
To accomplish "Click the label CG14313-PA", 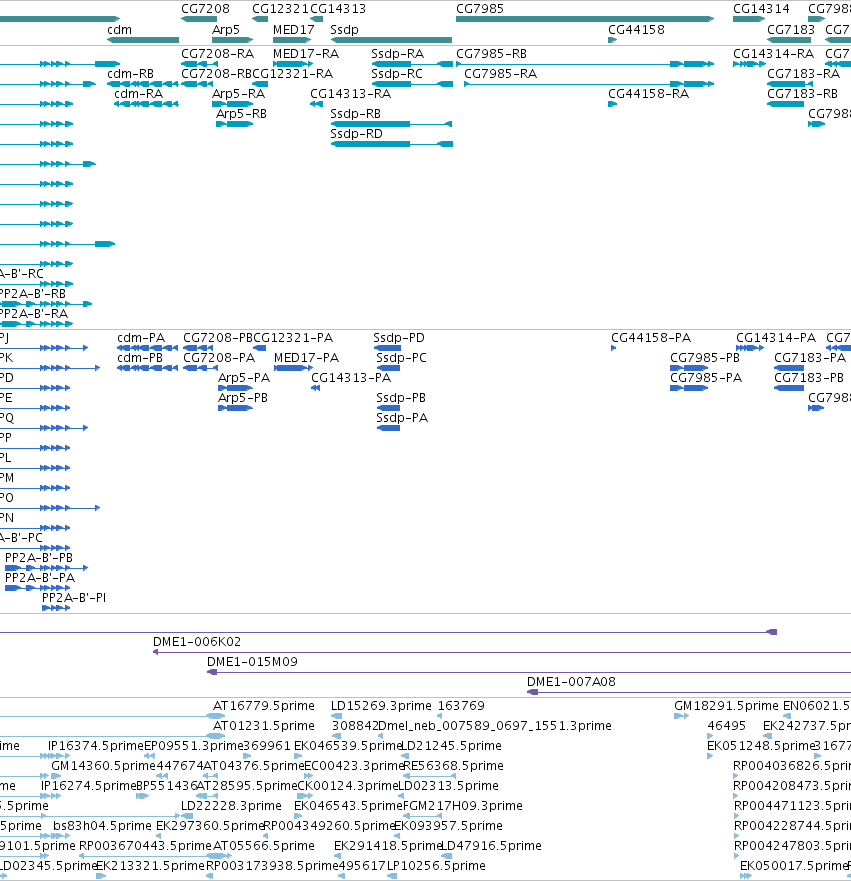I will pyautogui.click(x=351, y=378).
